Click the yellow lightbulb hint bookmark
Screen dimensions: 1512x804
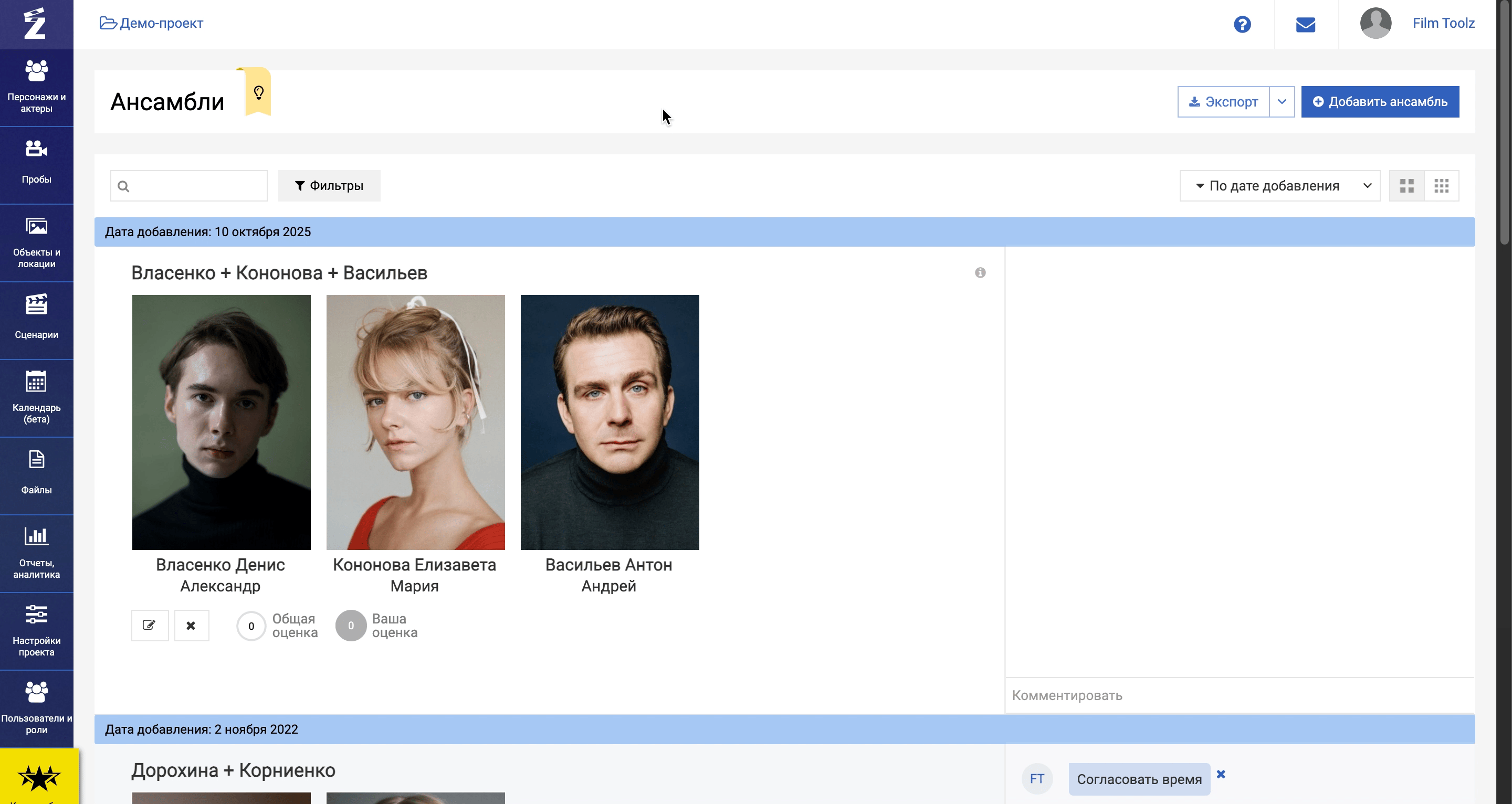[258, 92]
